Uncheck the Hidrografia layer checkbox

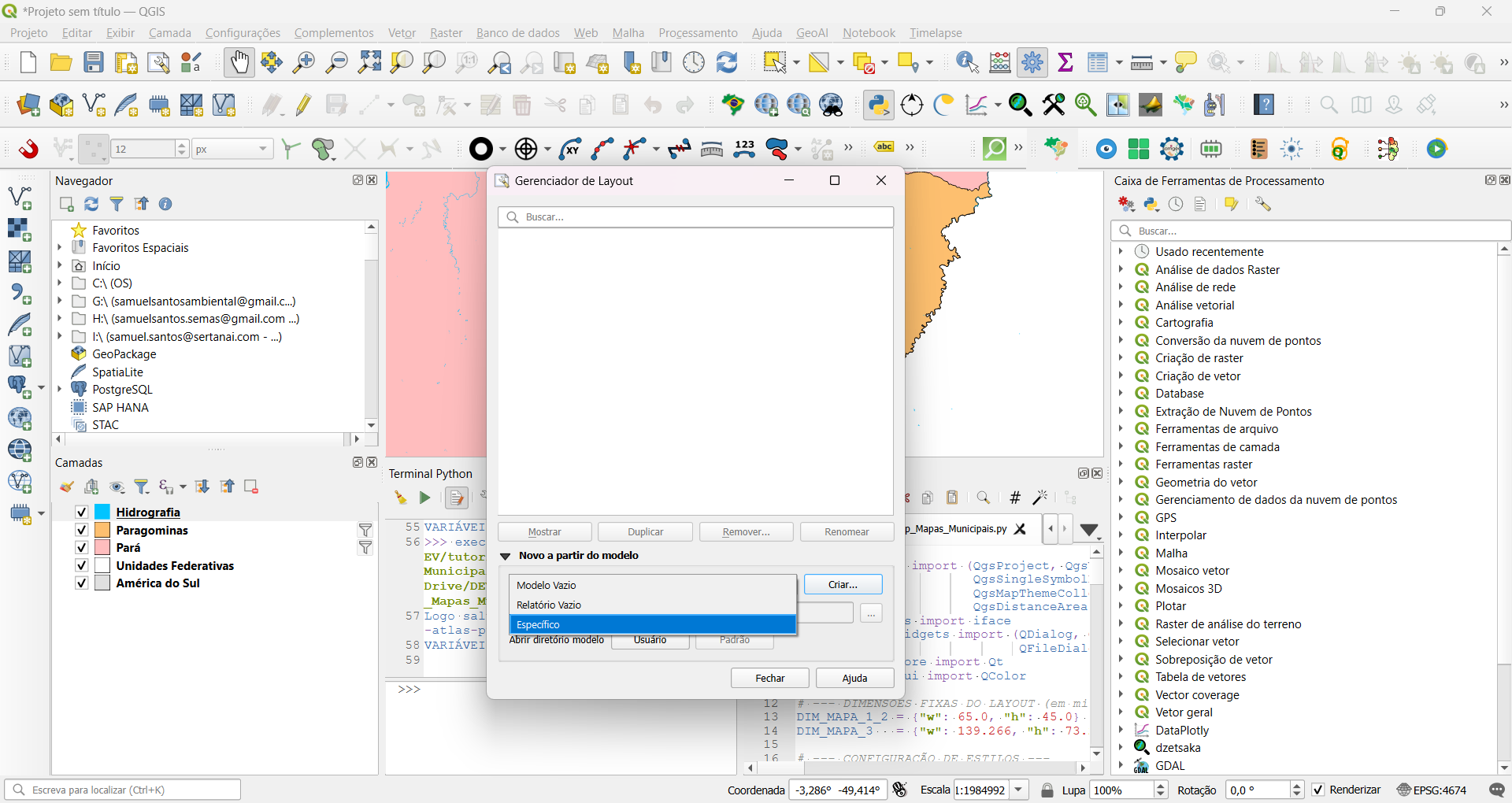[x=81, y=513]
